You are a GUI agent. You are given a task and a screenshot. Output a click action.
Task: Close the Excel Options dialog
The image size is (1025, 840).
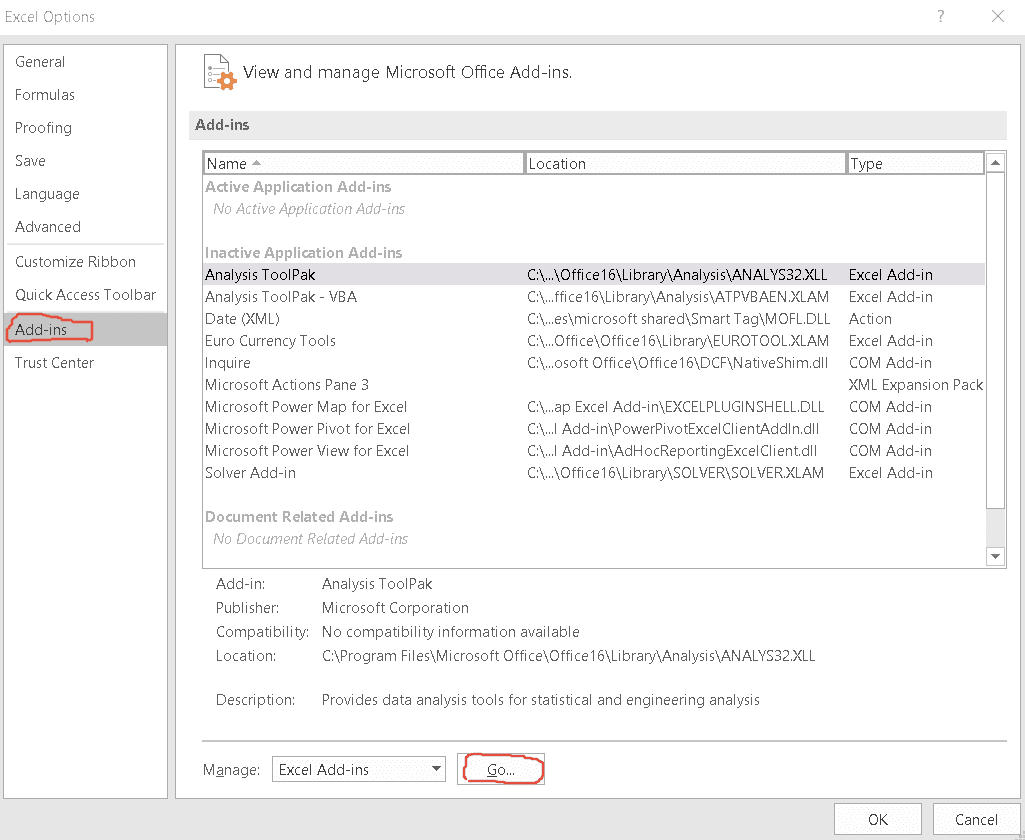pos(998,16)
